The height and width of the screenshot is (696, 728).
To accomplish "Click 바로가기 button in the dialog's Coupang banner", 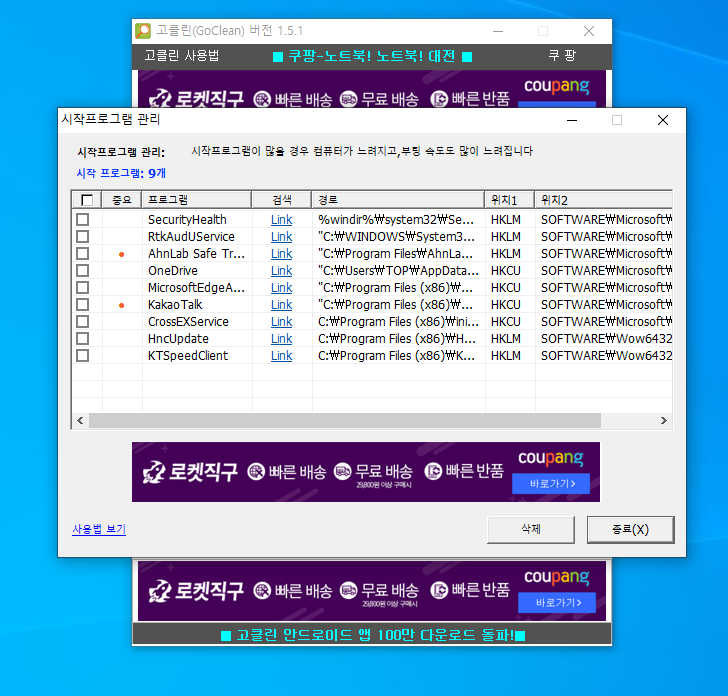I will [x=551, y=484].
